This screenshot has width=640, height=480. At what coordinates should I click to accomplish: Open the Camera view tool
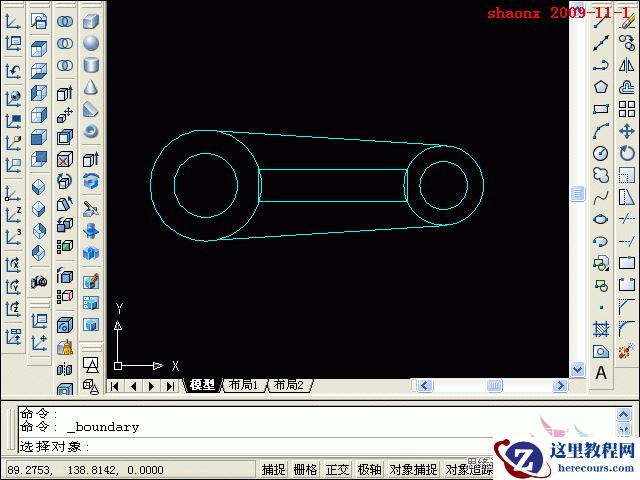coord(39,282)
